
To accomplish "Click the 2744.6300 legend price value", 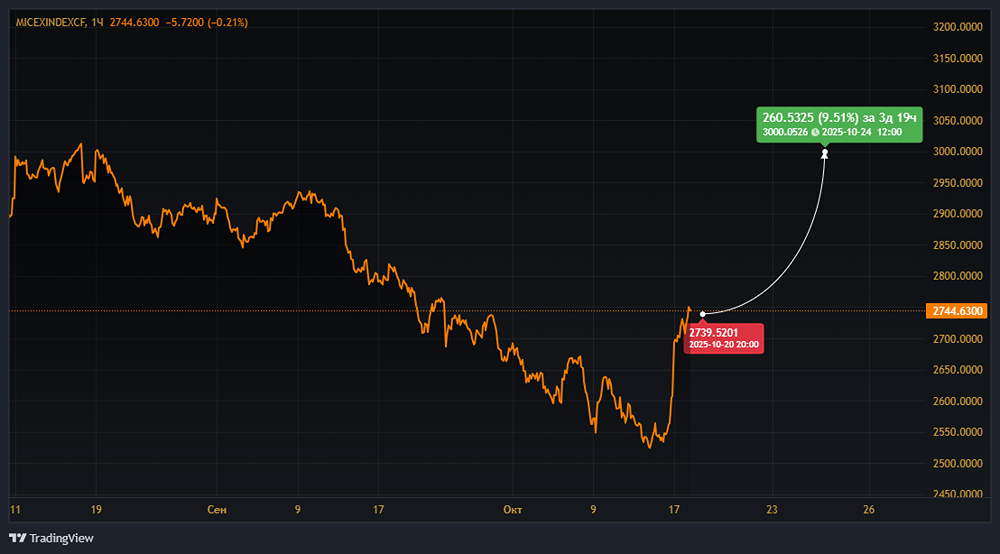I will [x=135, y=22].
